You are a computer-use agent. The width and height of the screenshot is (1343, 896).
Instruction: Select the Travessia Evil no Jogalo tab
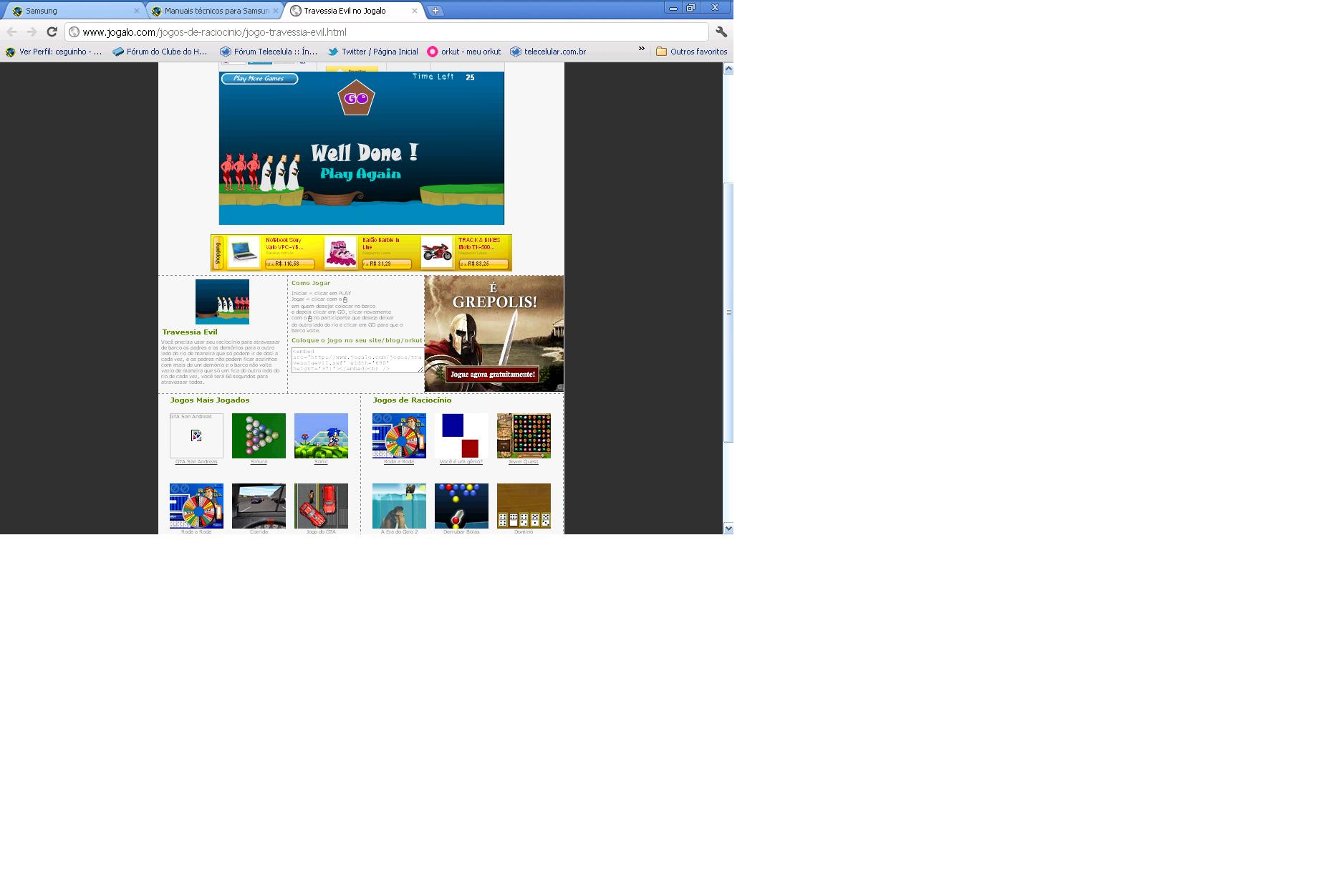point(354,11)
